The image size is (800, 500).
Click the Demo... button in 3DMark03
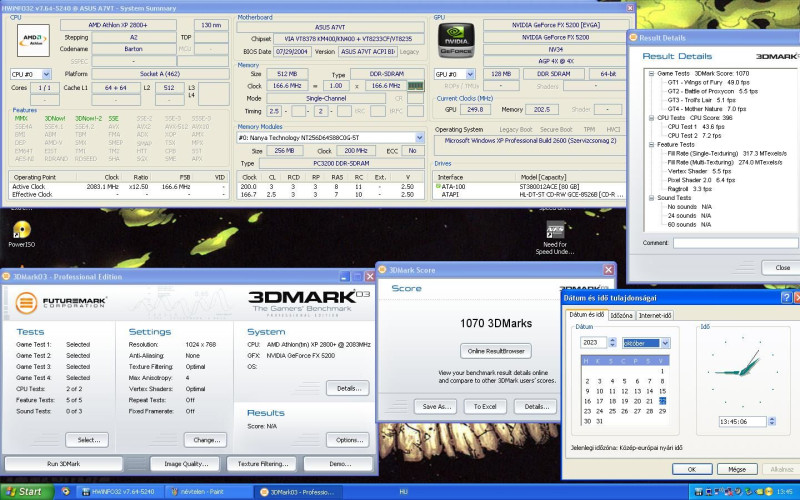point(338,464)
